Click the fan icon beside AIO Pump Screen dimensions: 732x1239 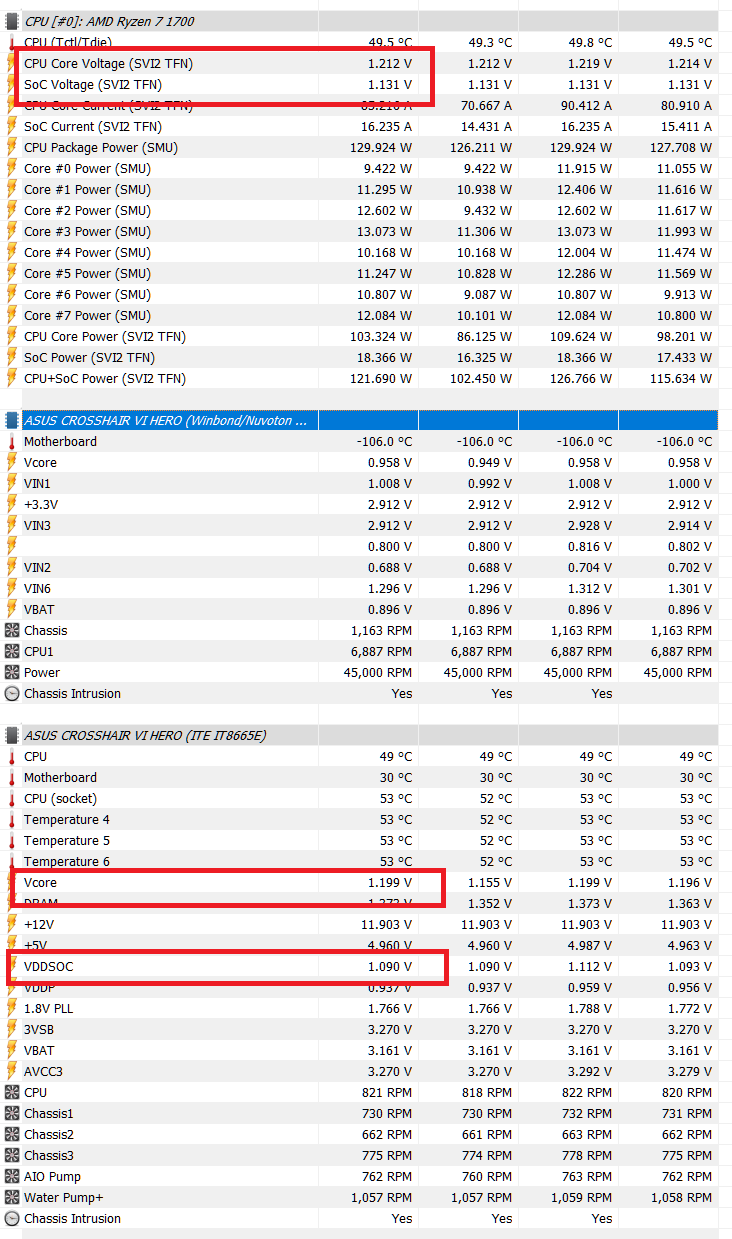tap(12, 1176)
